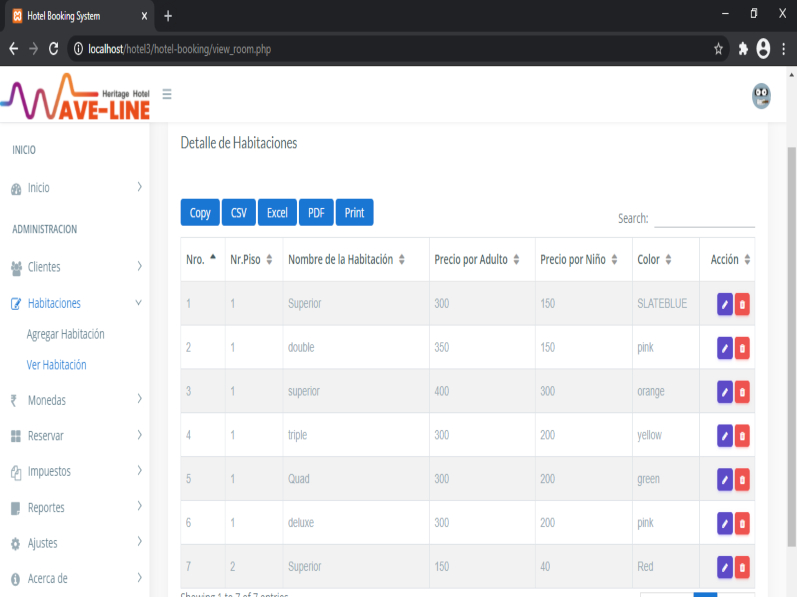Delete the double room in row 2
Image resolution: width=797 pixels, height=597 pixels.
742,348
